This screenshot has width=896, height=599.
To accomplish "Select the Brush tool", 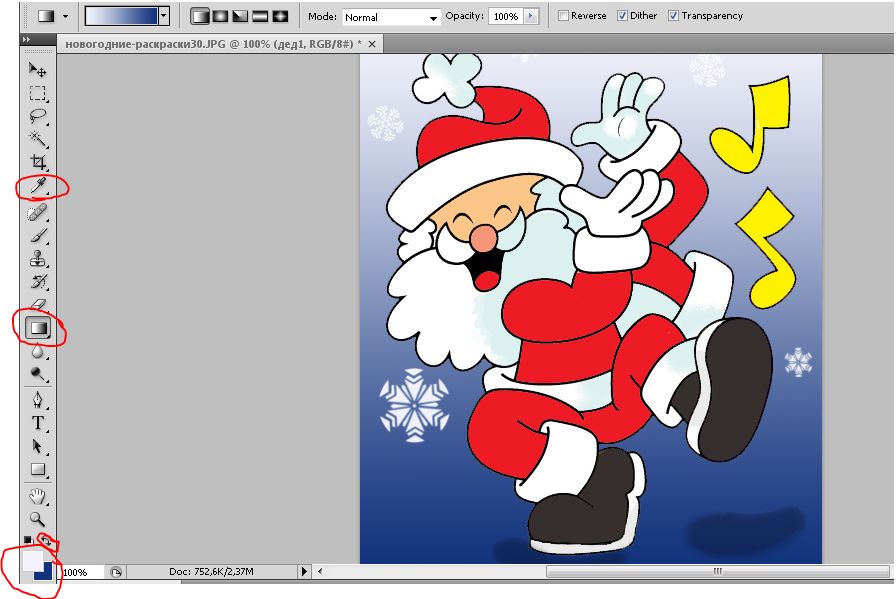I will [x=38, y=236].
